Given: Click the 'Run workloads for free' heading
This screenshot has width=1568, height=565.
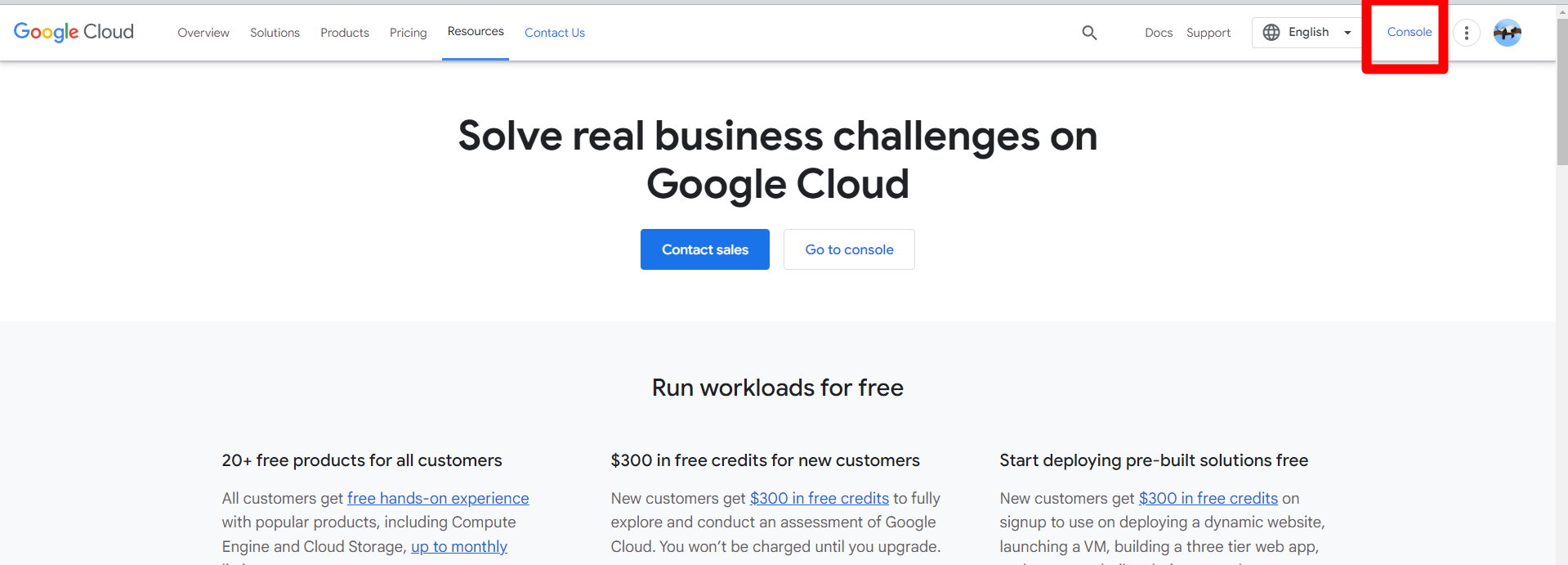Looking at the screenshot, I should click(778, 388).
